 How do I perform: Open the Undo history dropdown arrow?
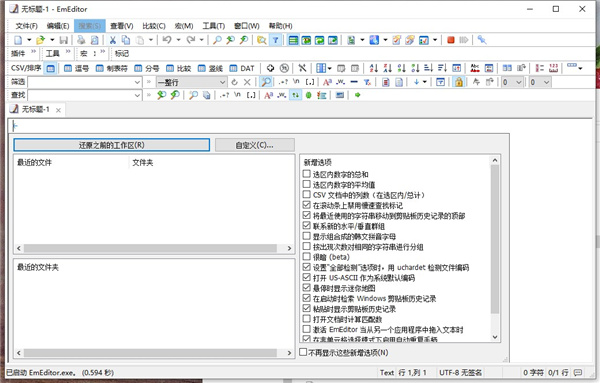click(x=178, y=40)
